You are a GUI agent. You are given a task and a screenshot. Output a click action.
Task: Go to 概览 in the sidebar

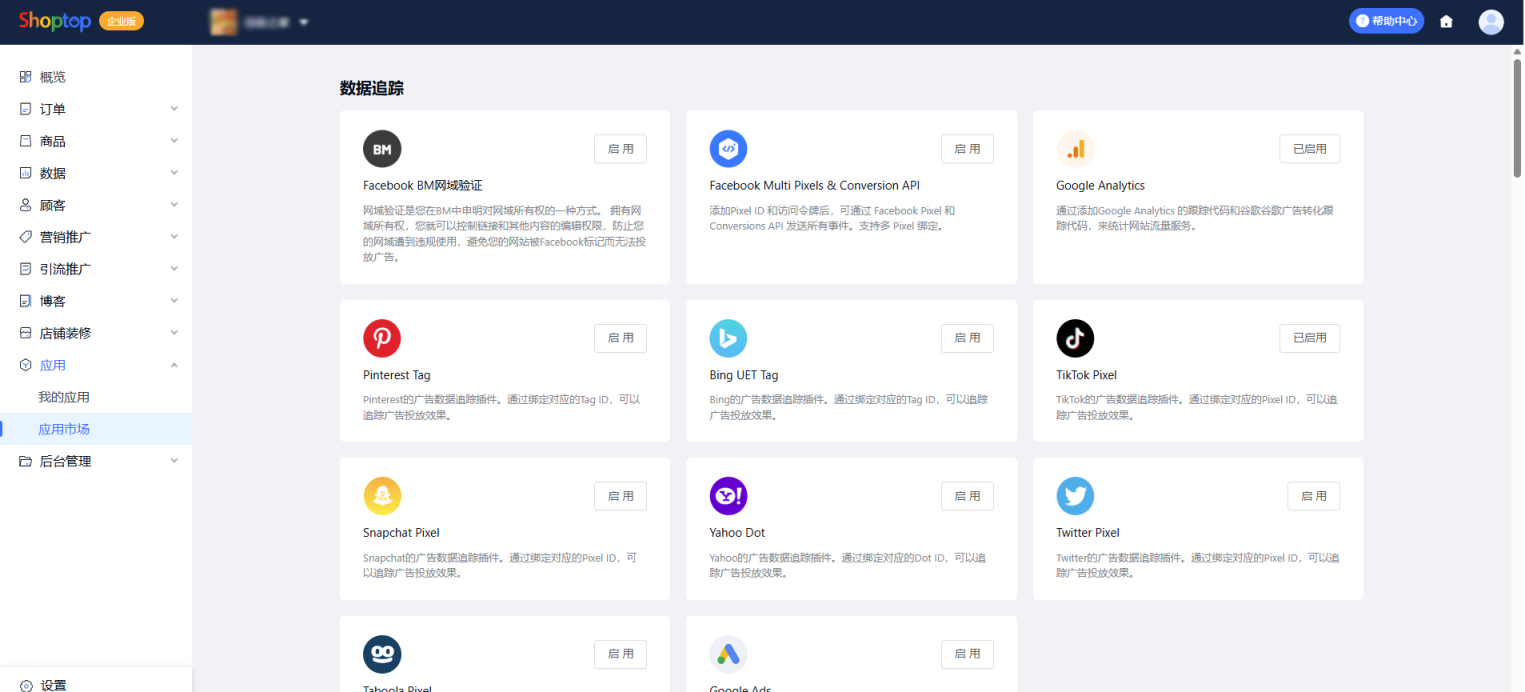pyautogui.click(x=53, y=77)
